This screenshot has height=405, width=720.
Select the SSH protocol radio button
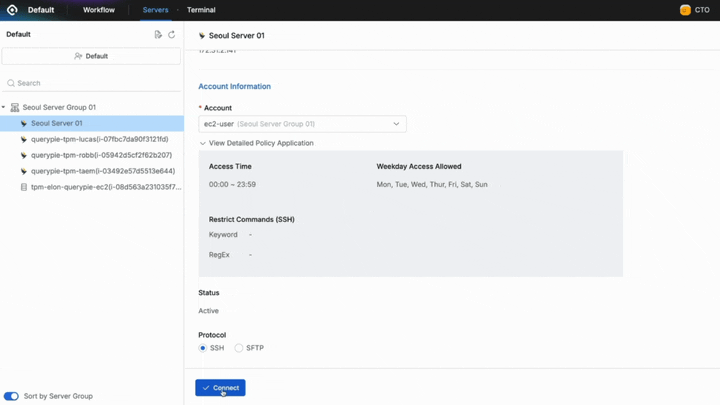pyautogui.click(x=202, y=348)
